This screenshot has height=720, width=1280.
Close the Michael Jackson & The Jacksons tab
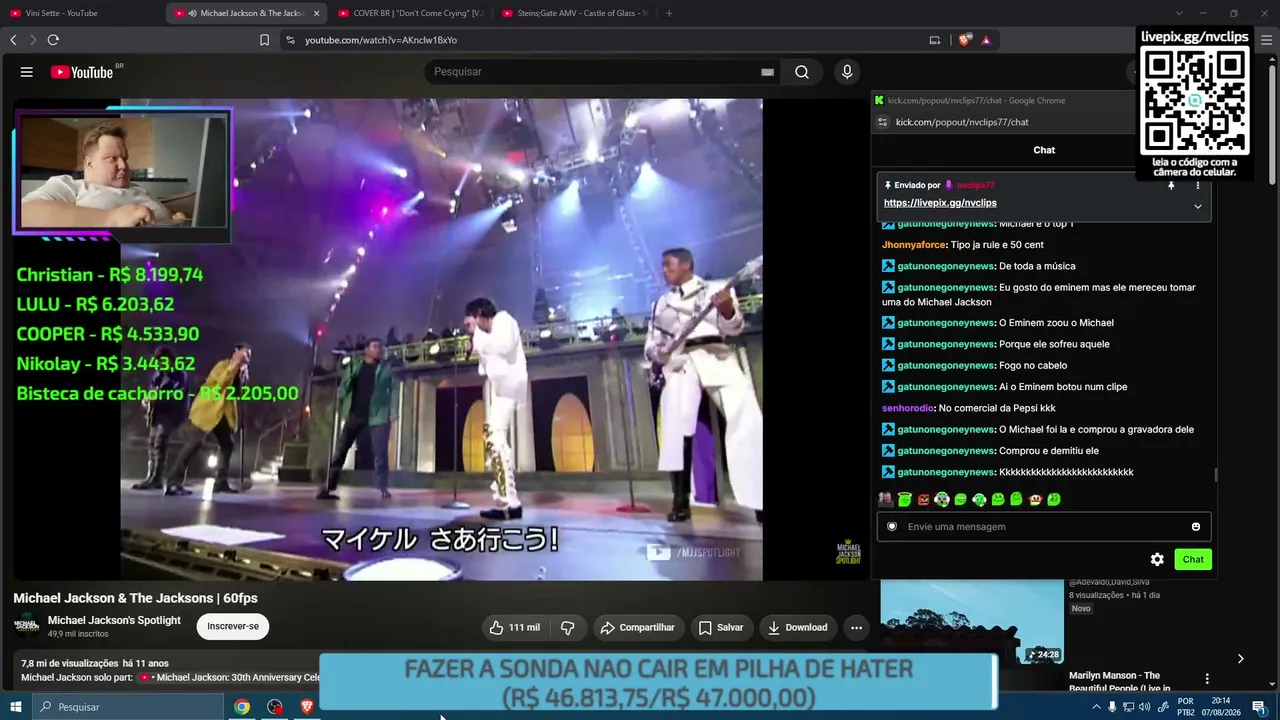[x=316, y=13]
